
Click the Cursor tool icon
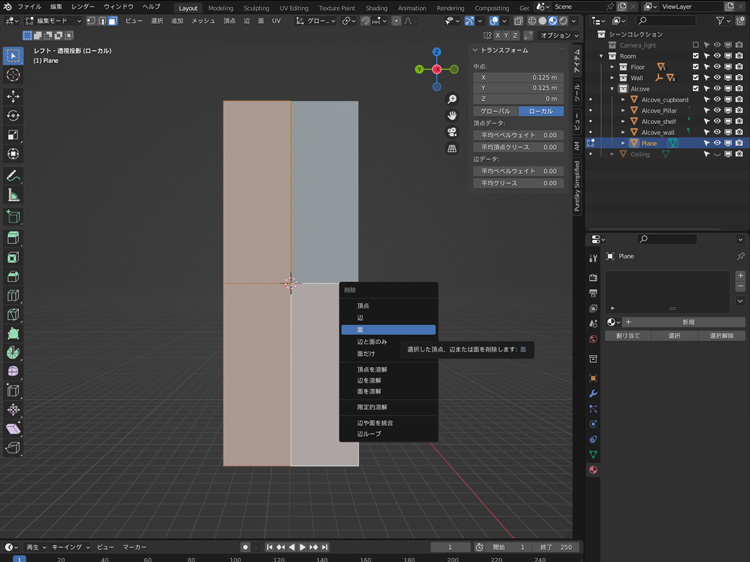coord(13,75)
